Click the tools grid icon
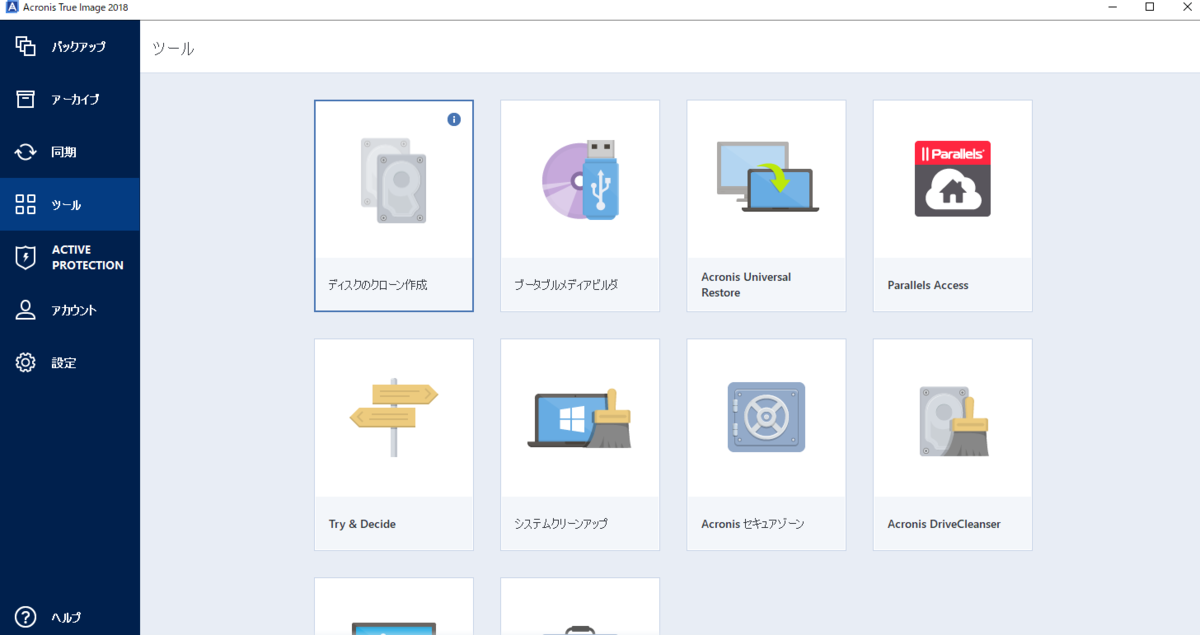This screenshot has width=1200, height=635. pyautogui.click(x=26, y=205)
